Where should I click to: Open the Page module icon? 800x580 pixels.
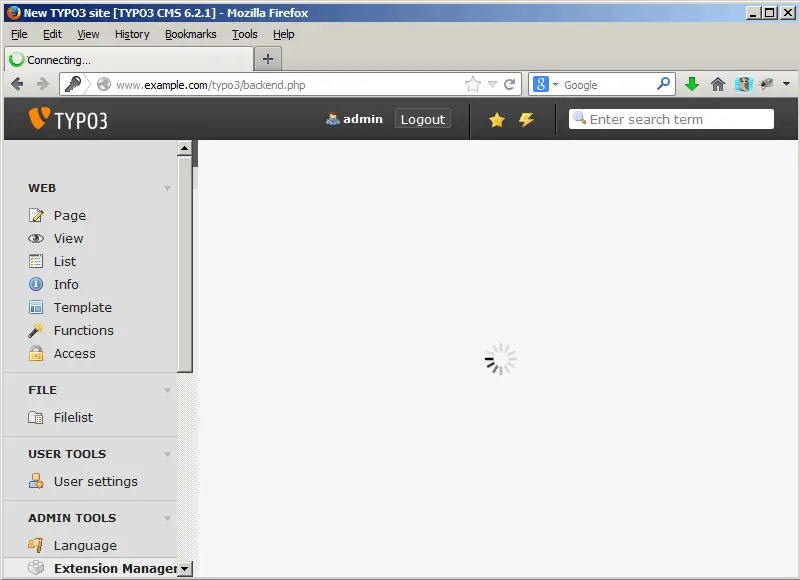36,215
